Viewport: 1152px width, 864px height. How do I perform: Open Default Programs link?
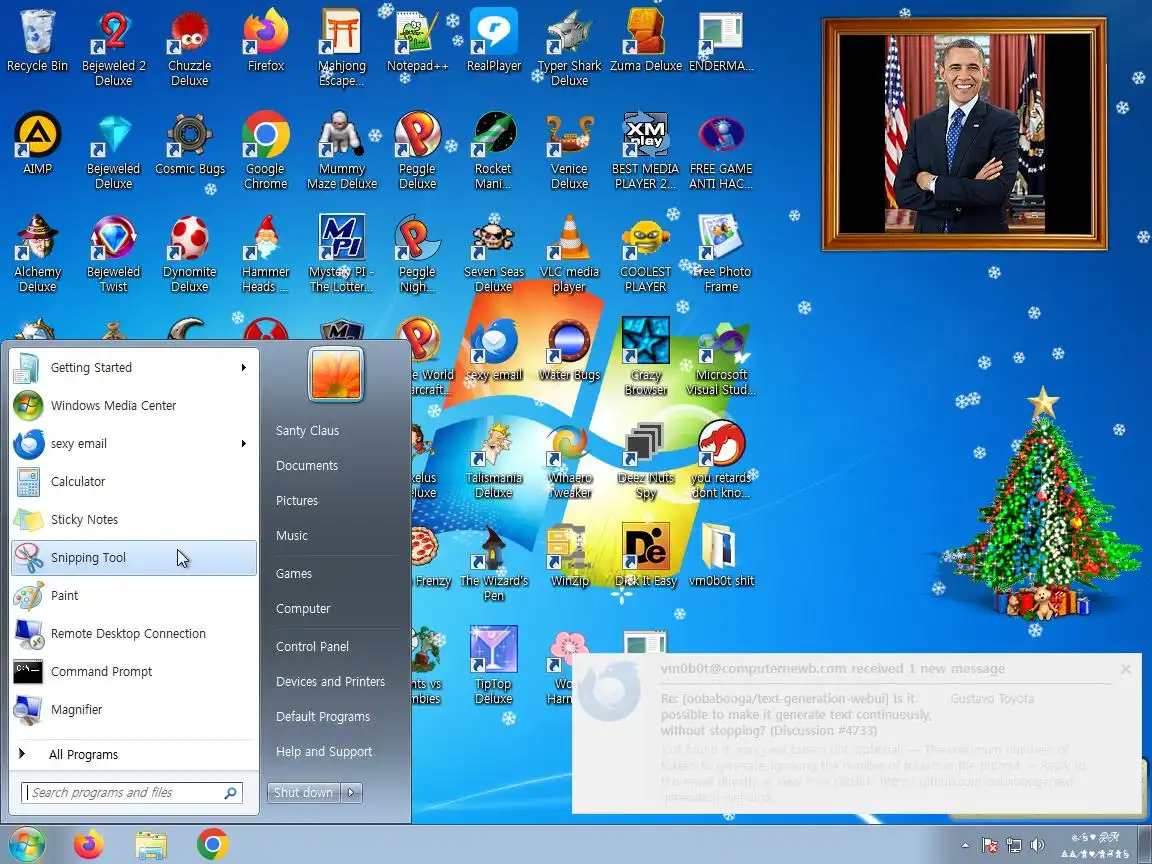click(323, 716)
